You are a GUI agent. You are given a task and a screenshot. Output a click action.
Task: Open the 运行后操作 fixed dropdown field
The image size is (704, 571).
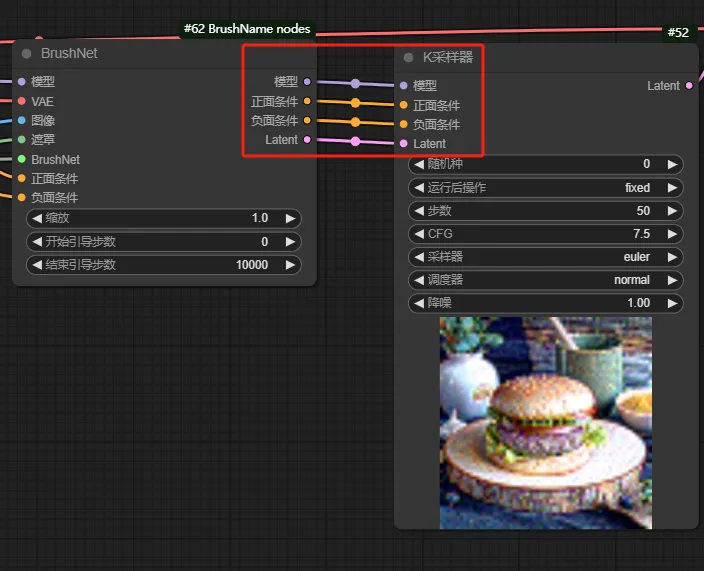click(x=546, y=188)
